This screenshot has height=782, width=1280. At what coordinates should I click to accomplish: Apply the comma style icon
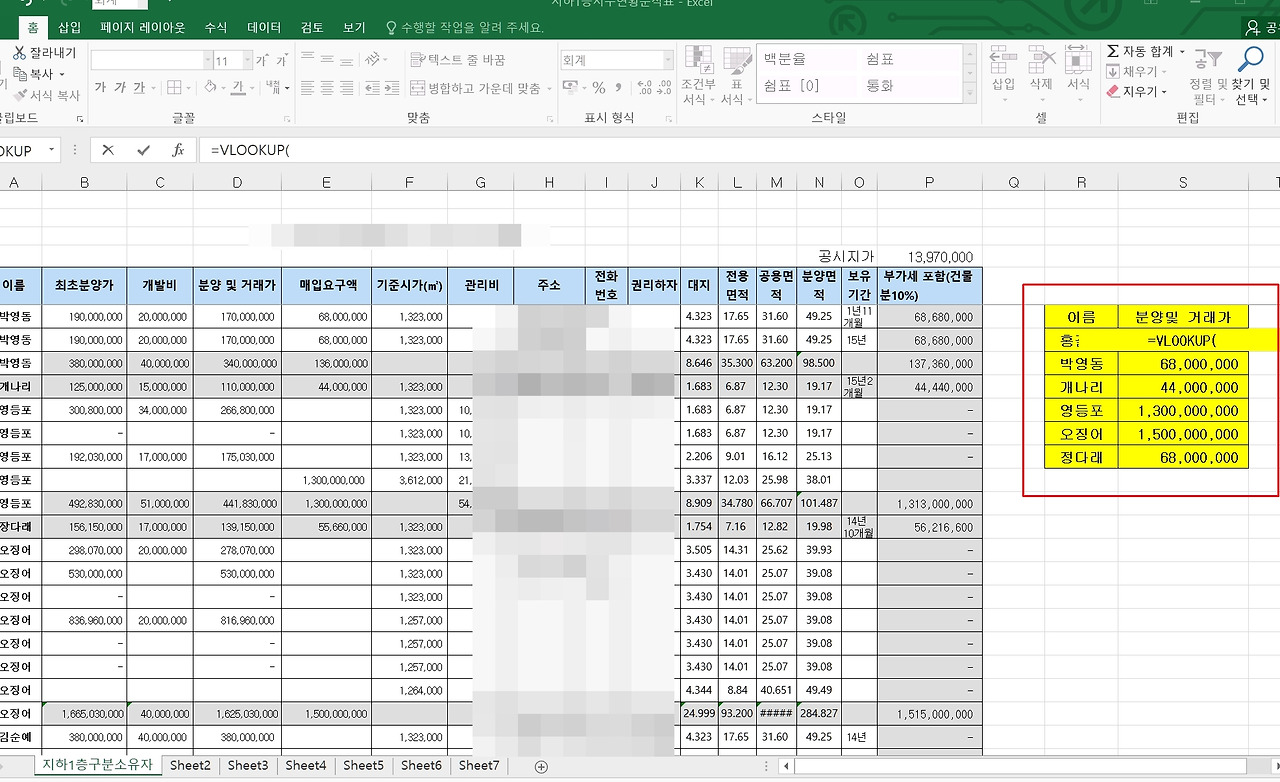tap(617, 88)
